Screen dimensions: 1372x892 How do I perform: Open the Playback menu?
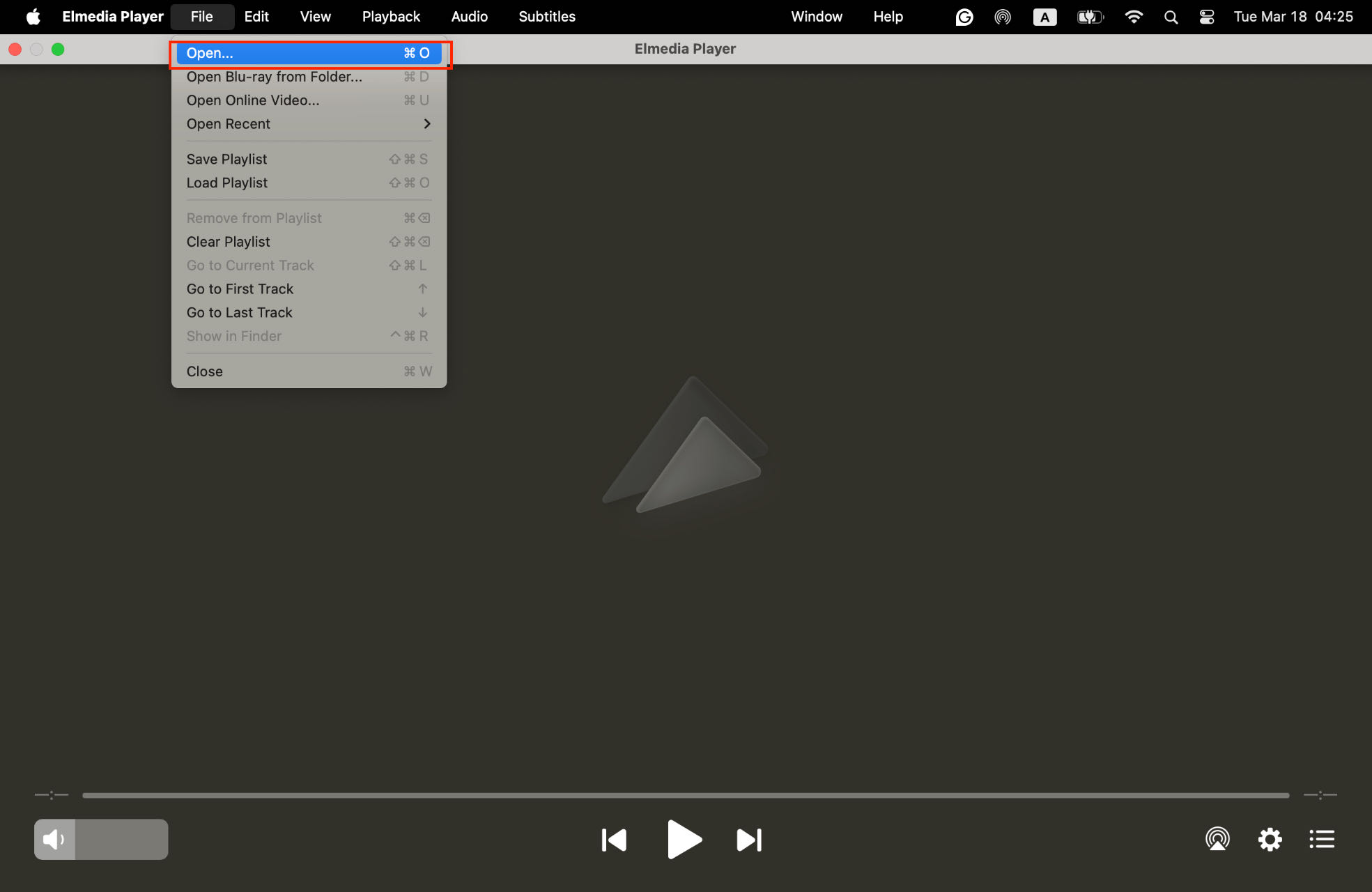391,17
